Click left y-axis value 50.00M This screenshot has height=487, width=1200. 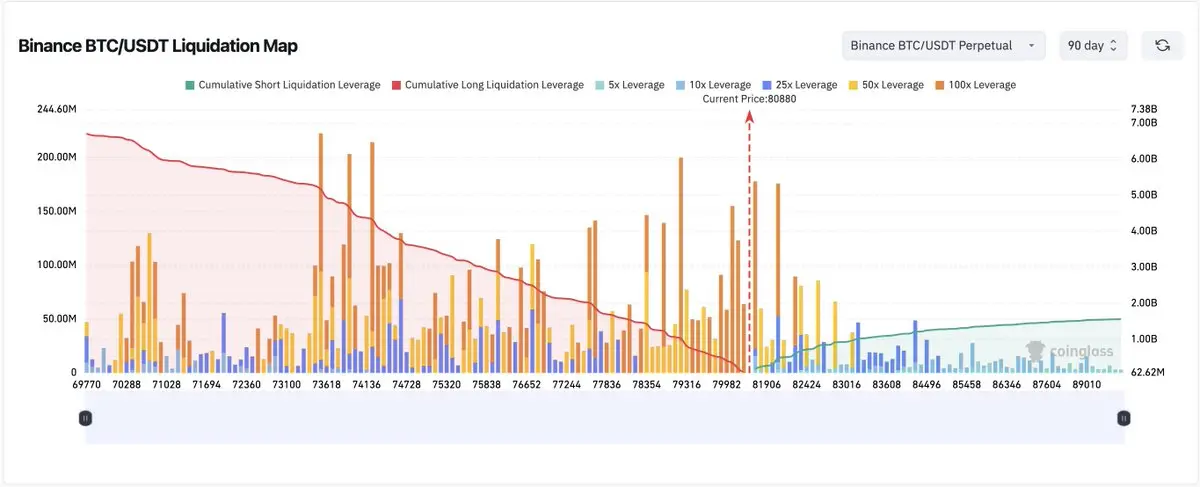point(59,319)
